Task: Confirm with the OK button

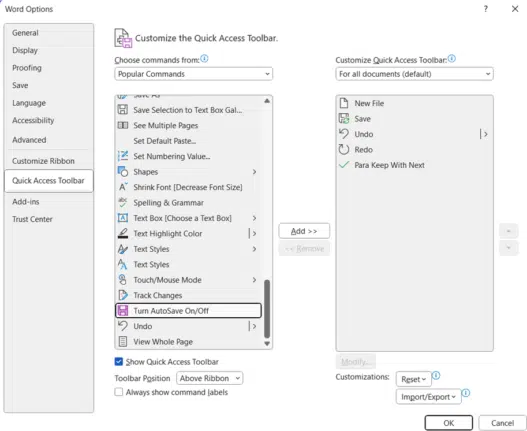Action: coord(449,423)
